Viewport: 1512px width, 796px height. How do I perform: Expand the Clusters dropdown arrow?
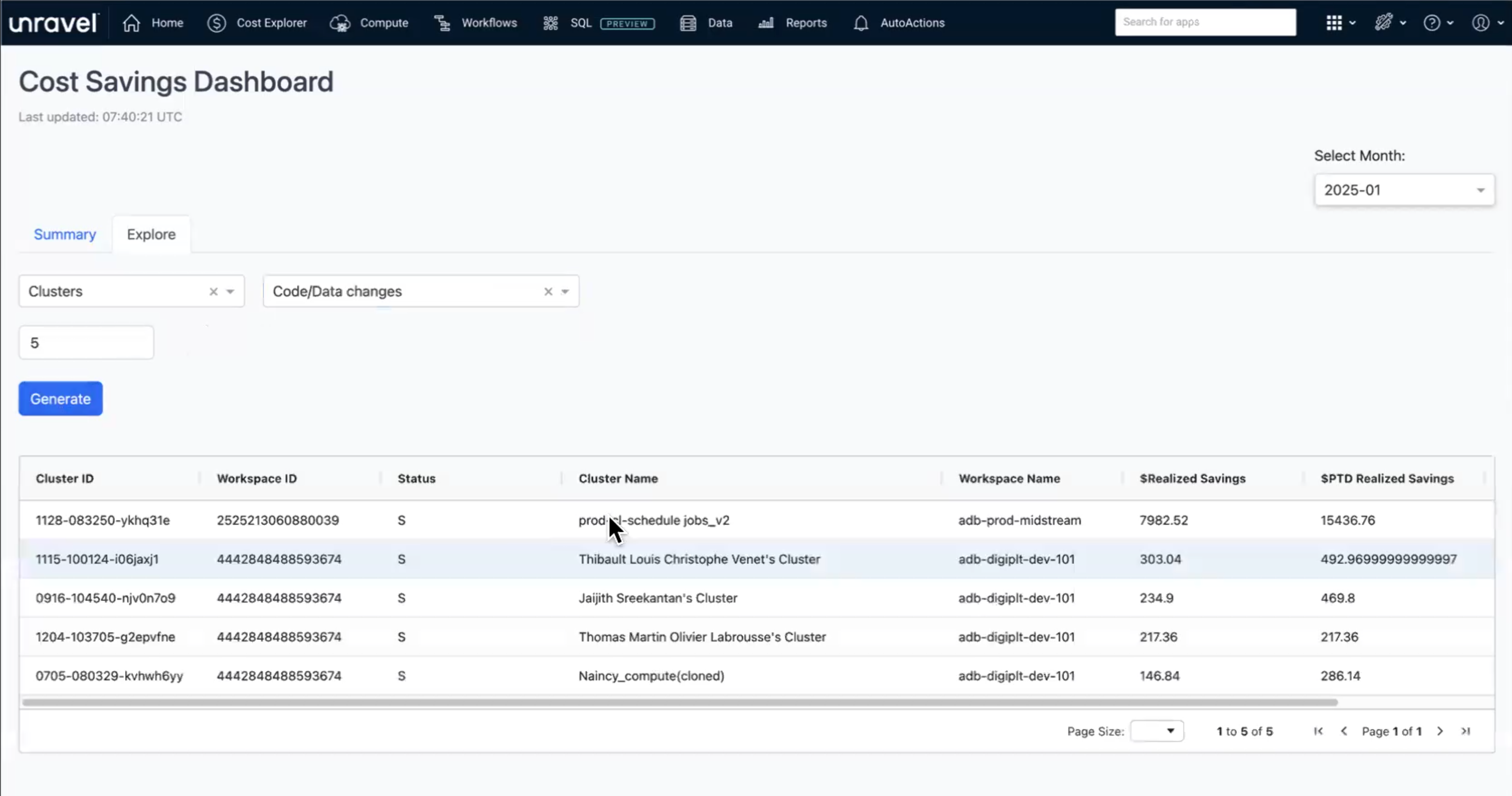tap(231, 292)
